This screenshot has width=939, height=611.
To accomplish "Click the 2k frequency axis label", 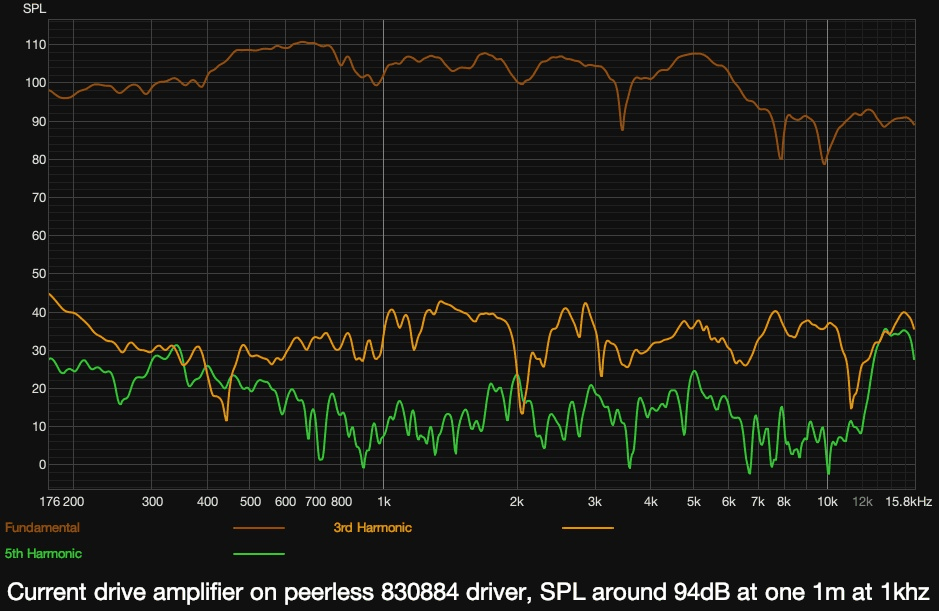I will point(517,502).
